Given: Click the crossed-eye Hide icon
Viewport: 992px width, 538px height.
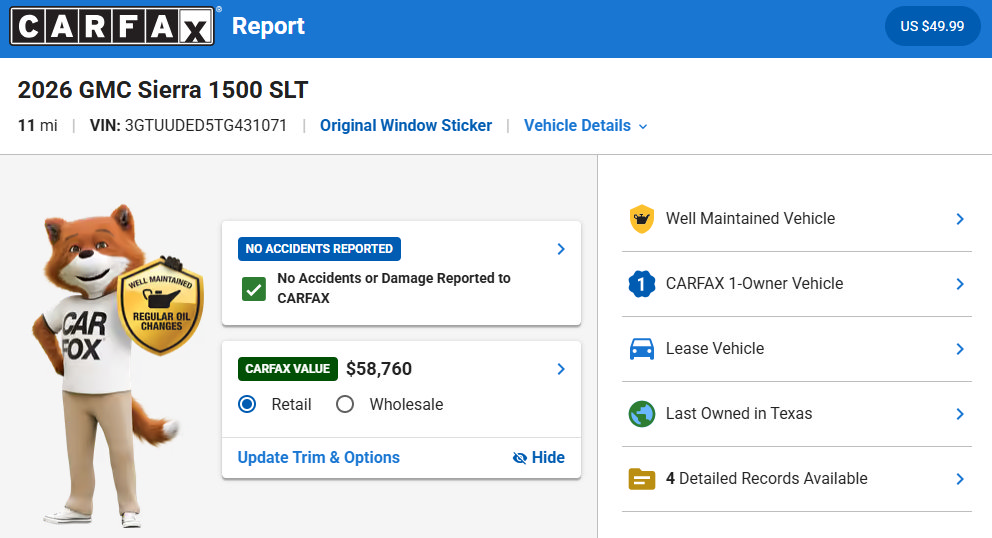Looking at the screenshot, I should (519, 458).
